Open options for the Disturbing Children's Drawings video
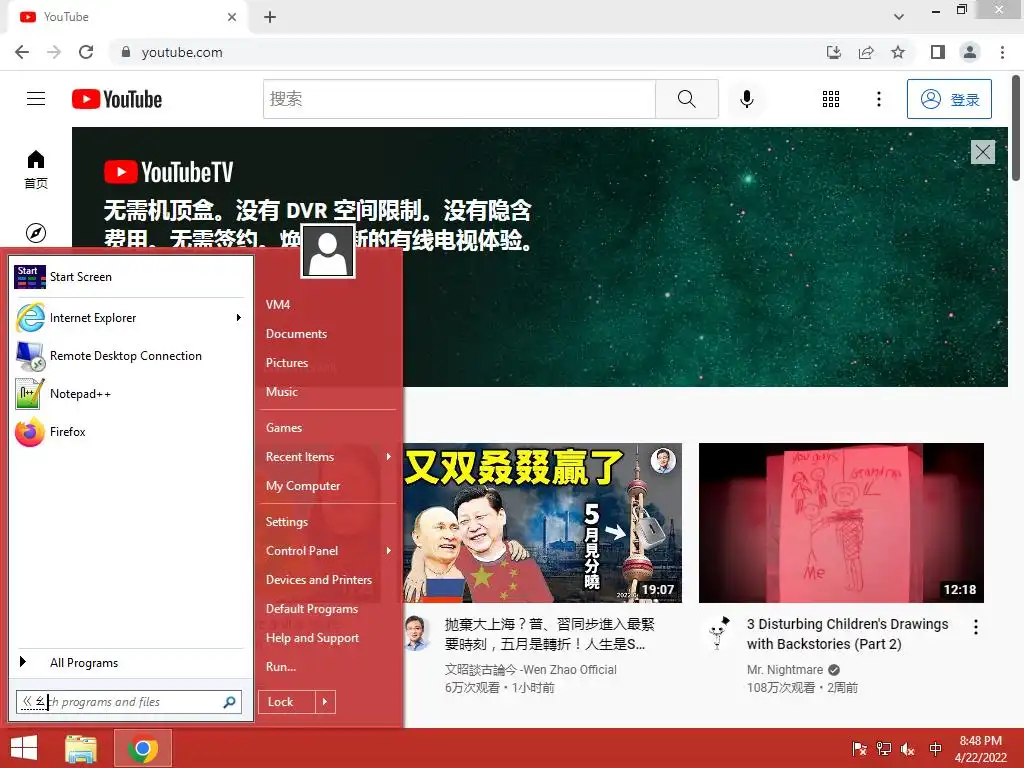The image size is (1024, 768). click(x=976, y=627)
